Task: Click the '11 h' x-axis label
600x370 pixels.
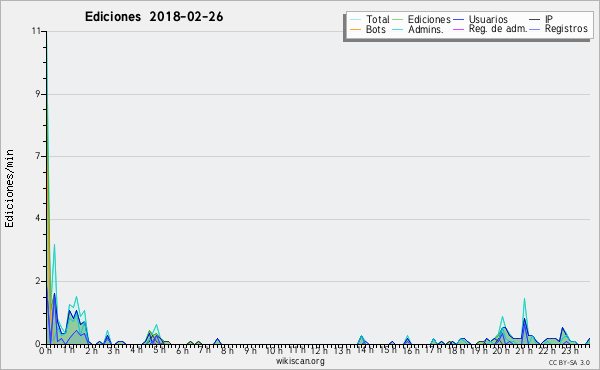Action: click(297, 350)
